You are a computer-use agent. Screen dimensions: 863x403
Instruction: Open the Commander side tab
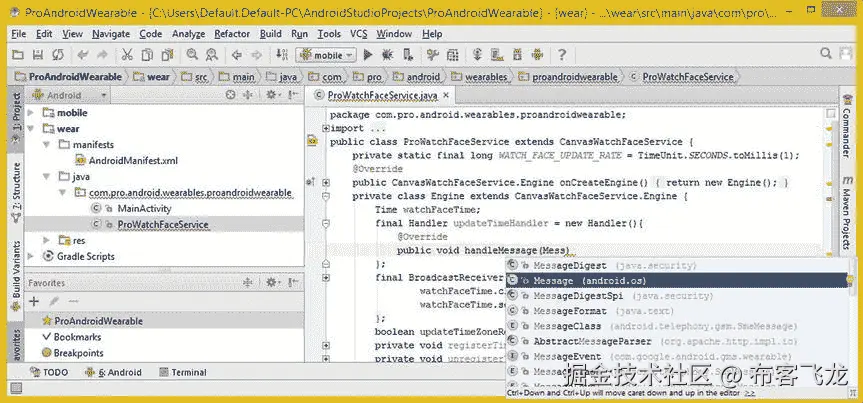848,126
